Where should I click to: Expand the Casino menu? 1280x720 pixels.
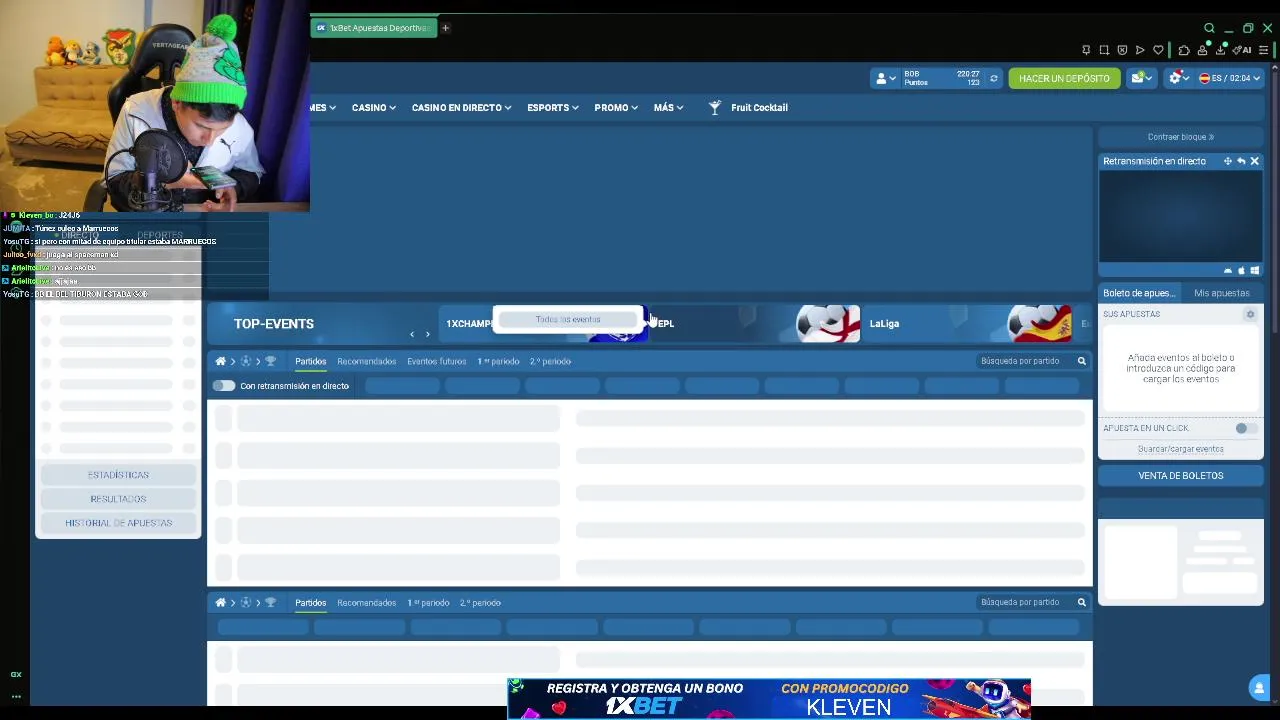(373, 107)
